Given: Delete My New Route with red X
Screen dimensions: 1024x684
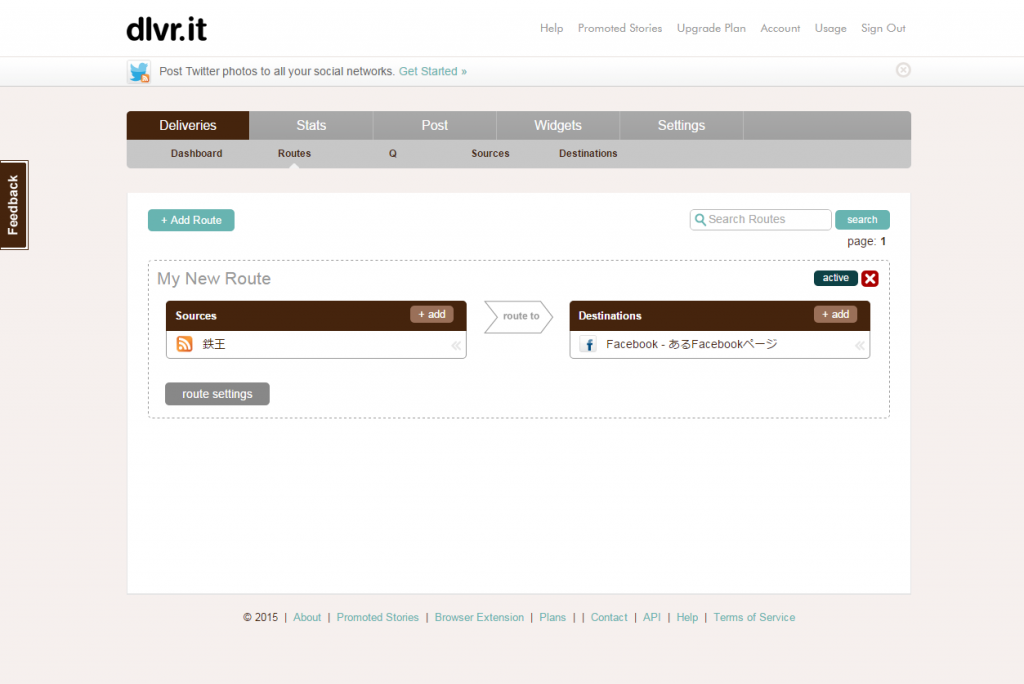Looking at the screenshot, I should click(870, 279).
